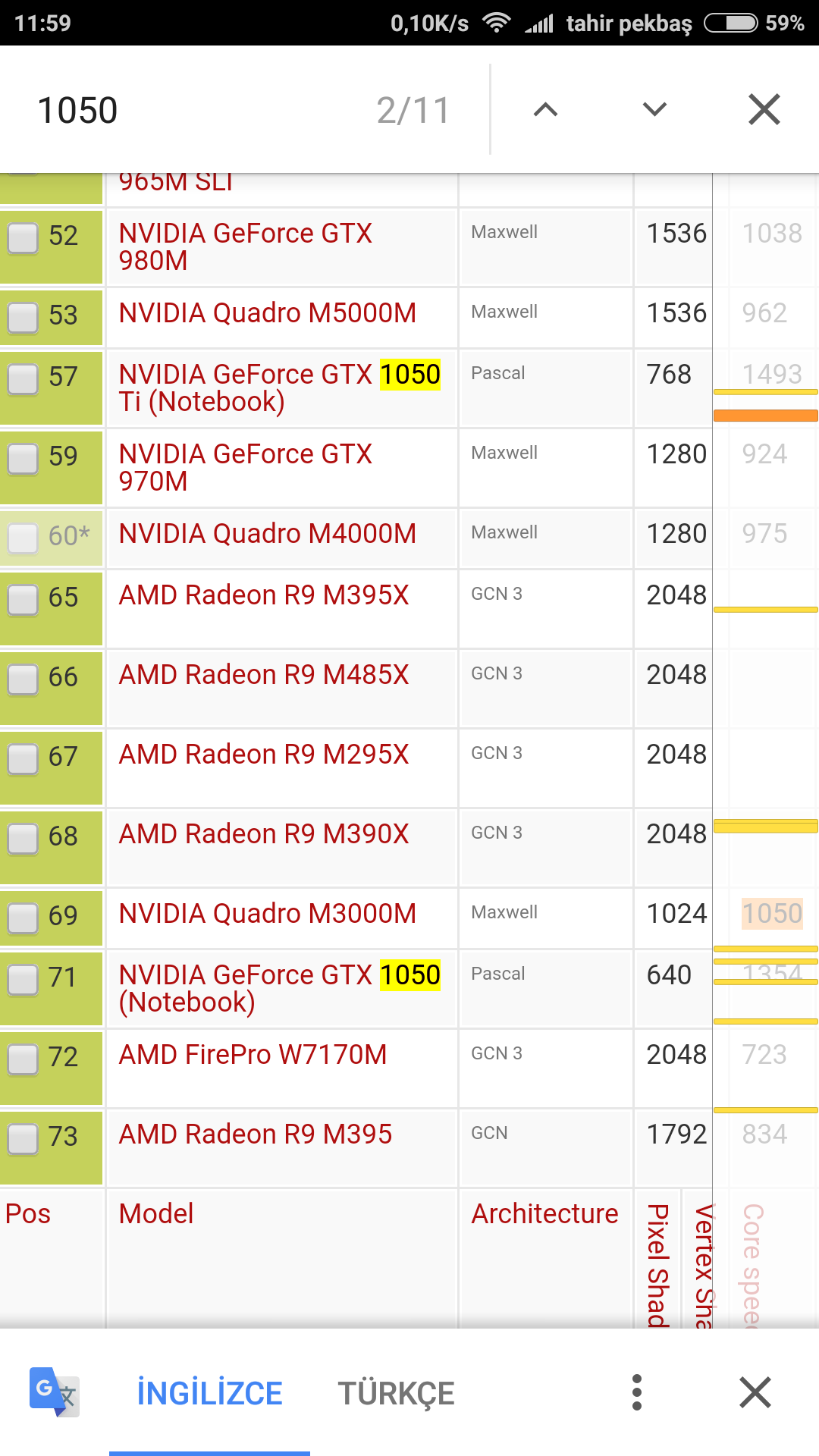Check the box for row 65

pos(23,600)
